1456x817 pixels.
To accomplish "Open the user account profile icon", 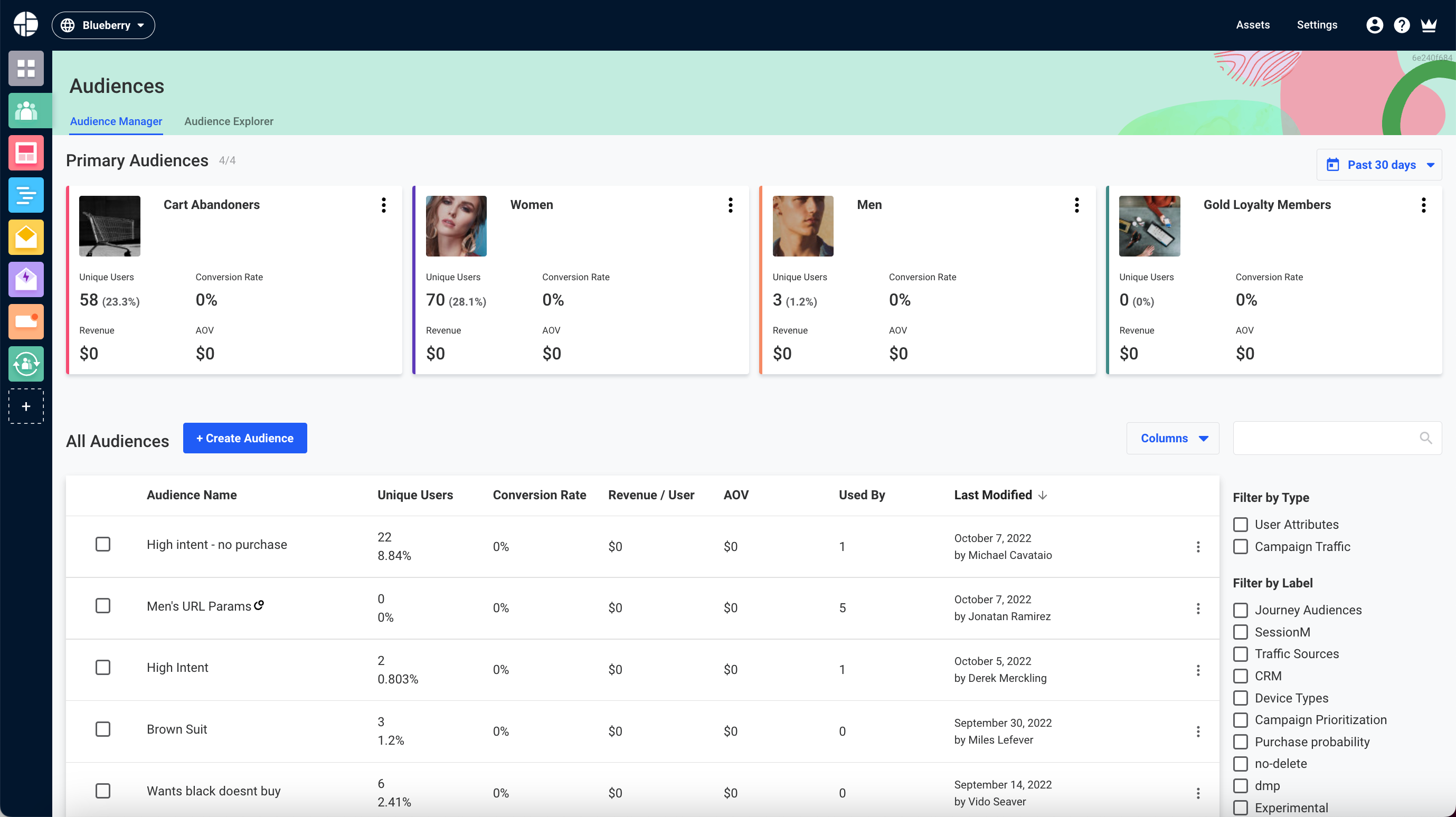I will point(1375,25).
